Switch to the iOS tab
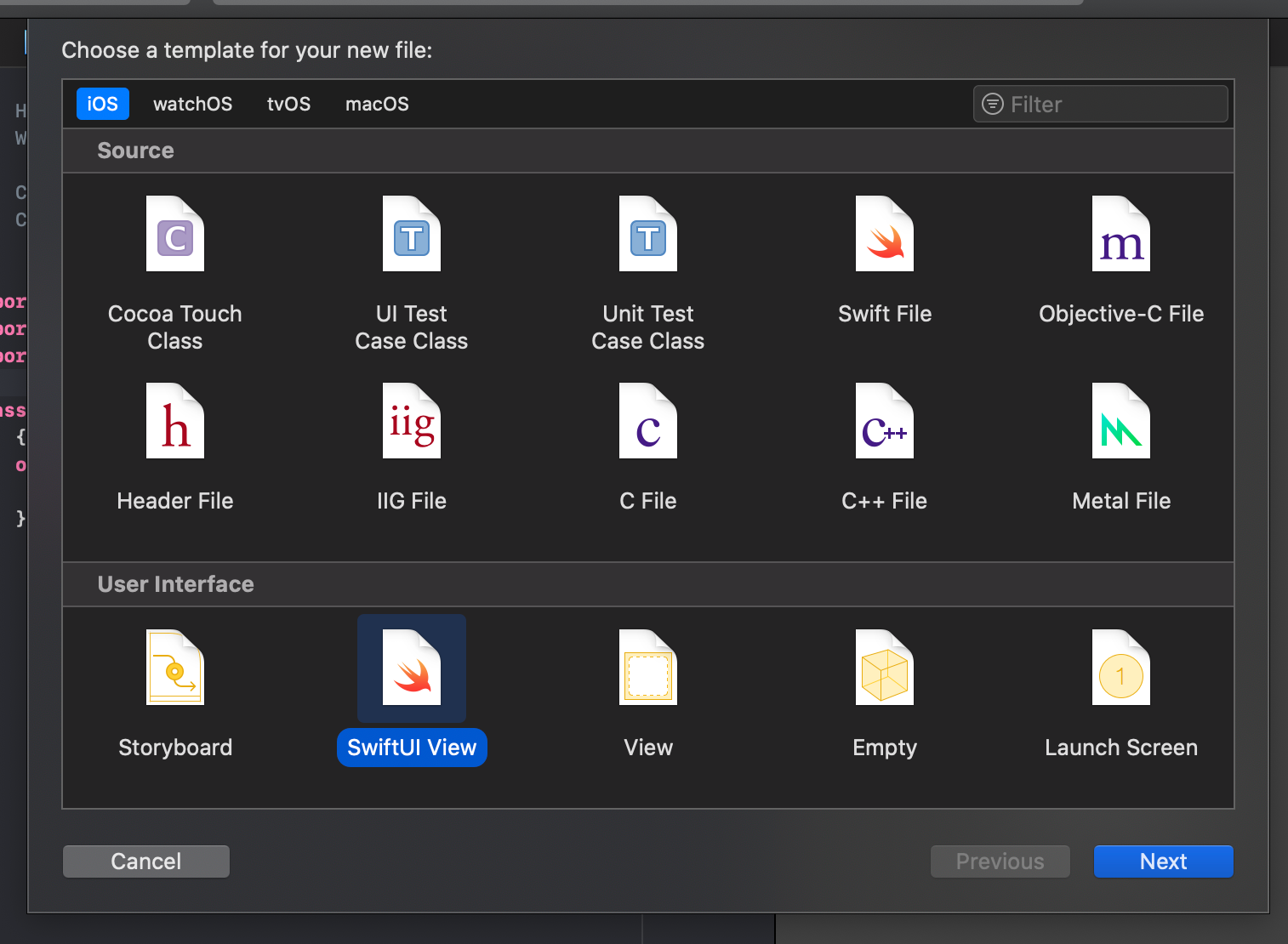 pos(103,104)
